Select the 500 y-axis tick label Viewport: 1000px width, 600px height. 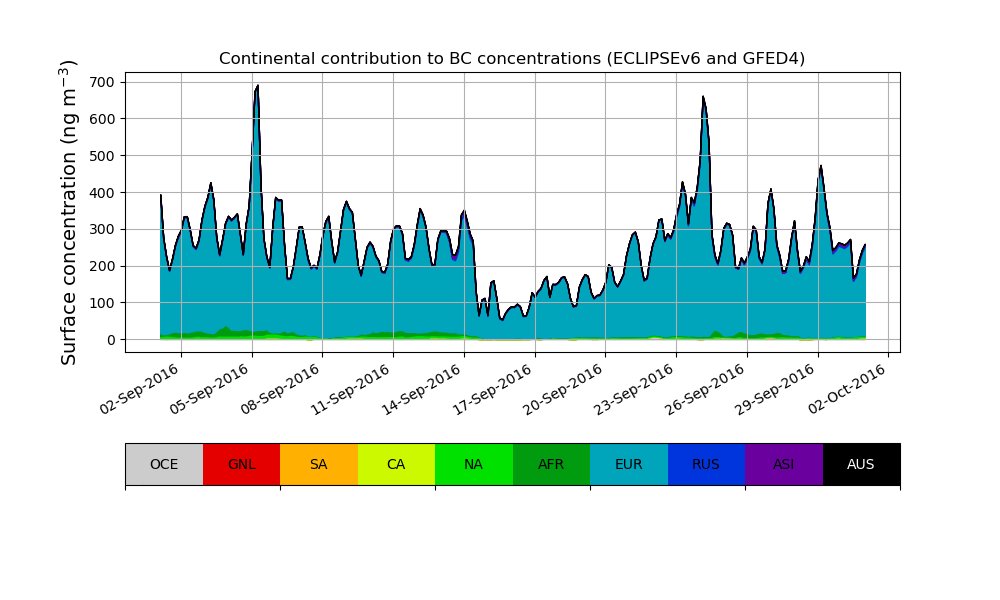[102, 156]
